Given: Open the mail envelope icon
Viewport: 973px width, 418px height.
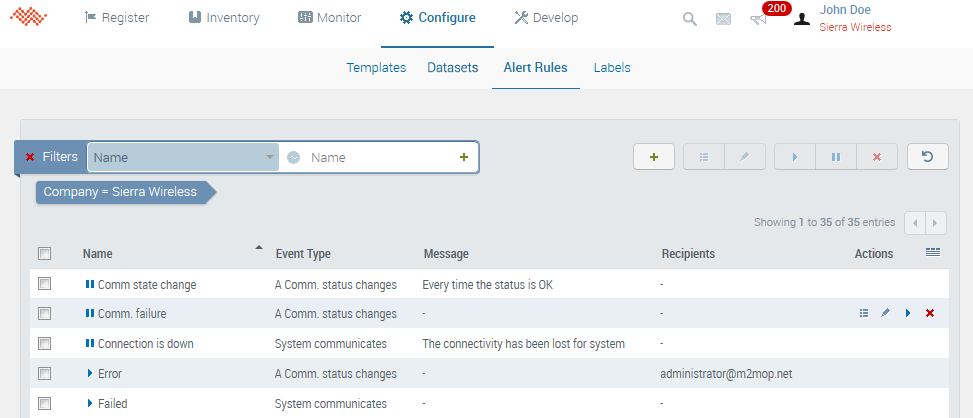Looking at the screenshot, I should coord(723,19).
